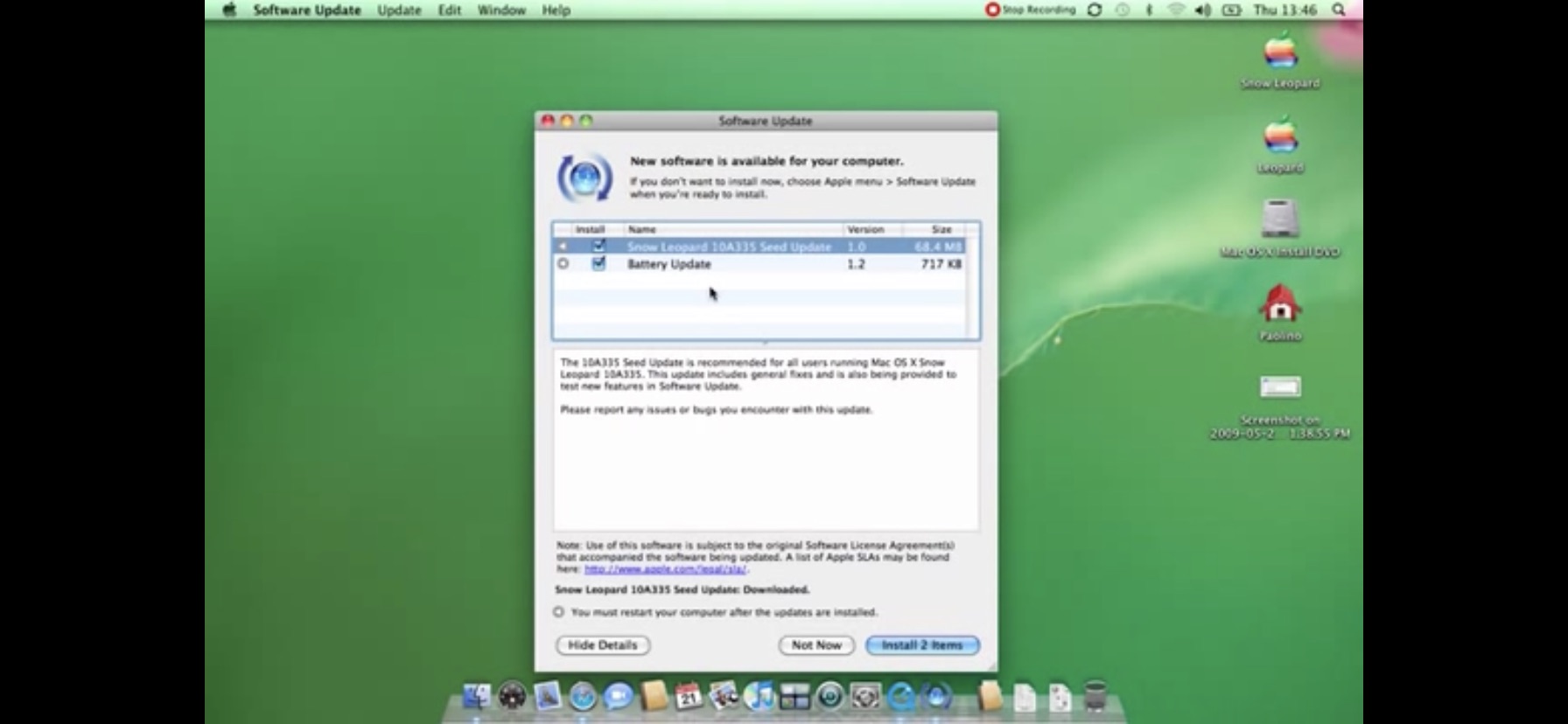Select the Battery Update row name
The image size is (1568, 724).
[x=669, y=264]
